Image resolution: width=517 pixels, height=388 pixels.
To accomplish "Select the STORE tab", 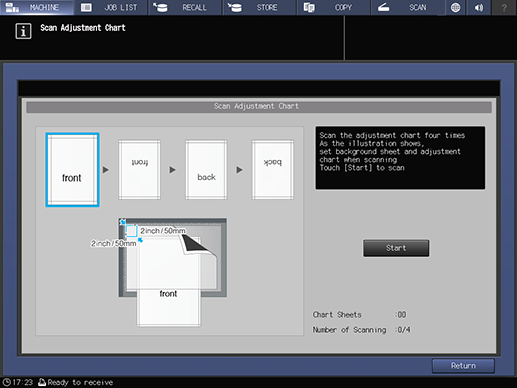I will click(259, 7).
